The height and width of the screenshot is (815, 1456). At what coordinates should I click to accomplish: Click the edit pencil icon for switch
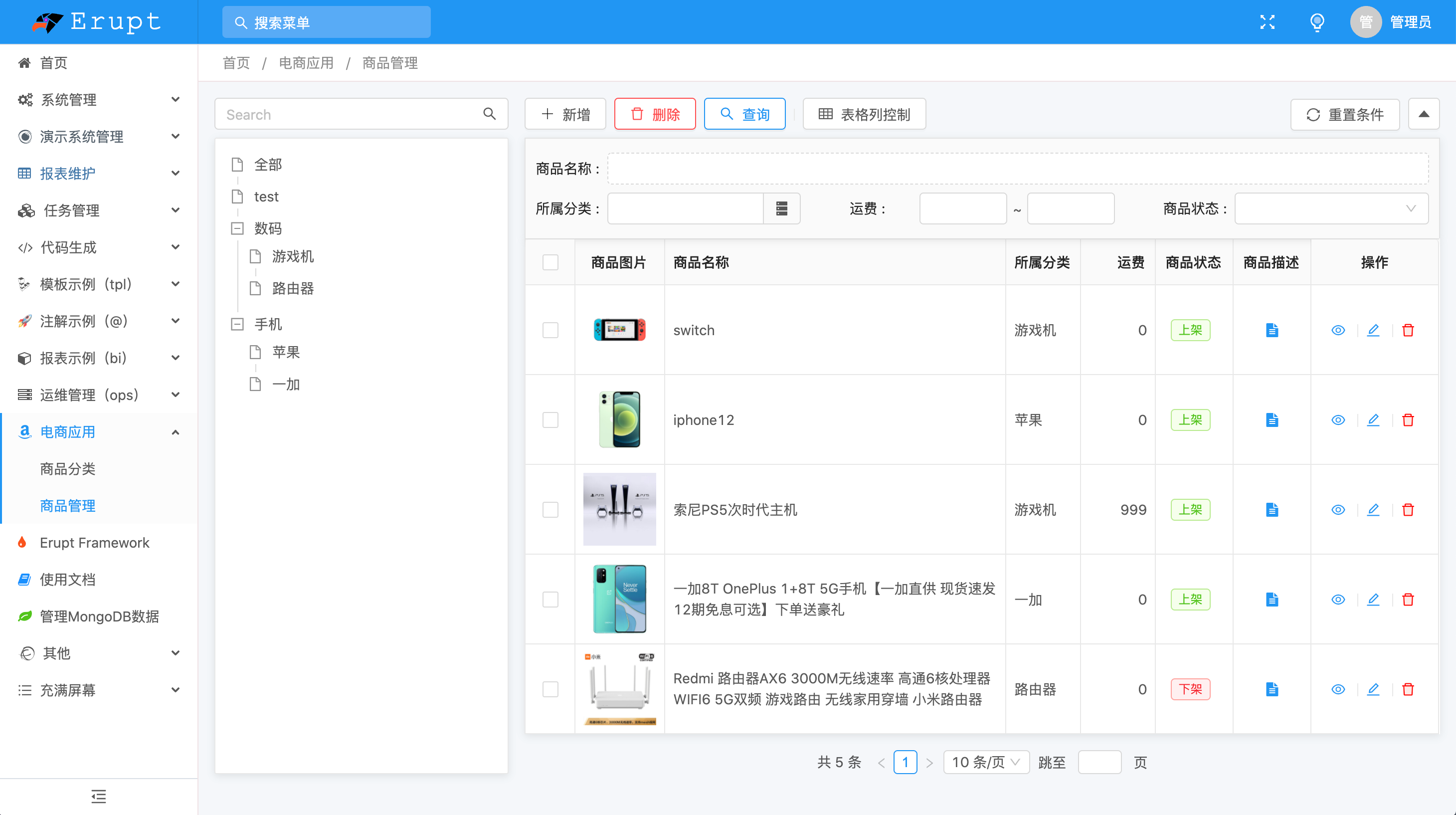(1373, 330)
